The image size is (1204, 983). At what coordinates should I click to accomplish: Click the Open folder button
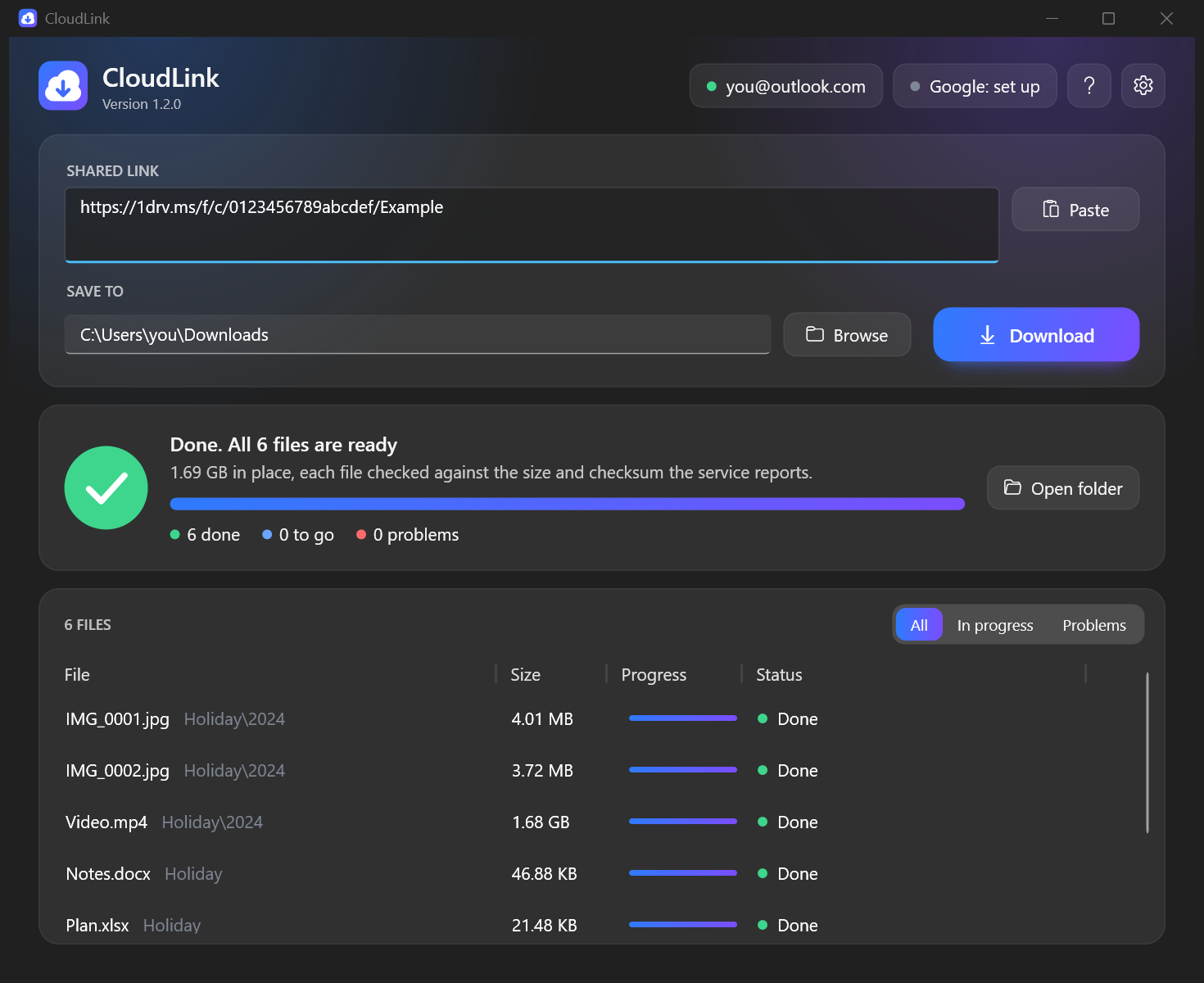[1063, 488]
